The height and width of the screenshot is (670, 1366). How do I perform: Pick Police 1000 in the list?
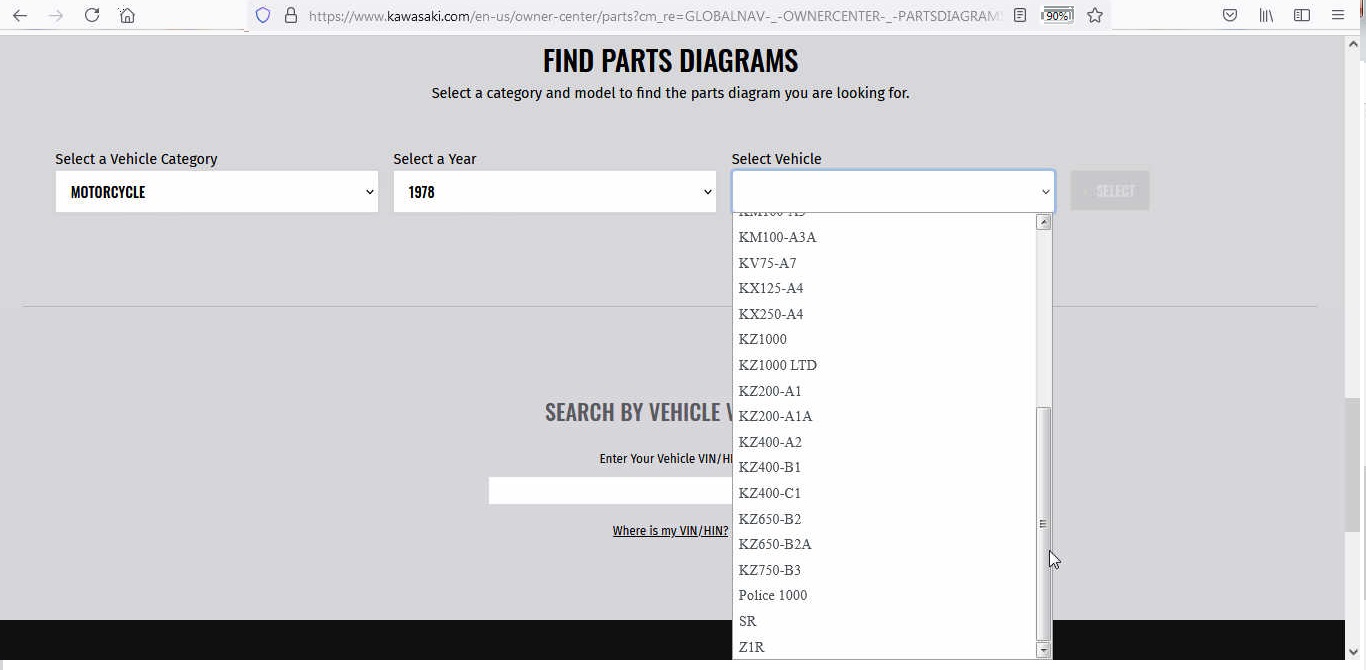pos(772,595)
